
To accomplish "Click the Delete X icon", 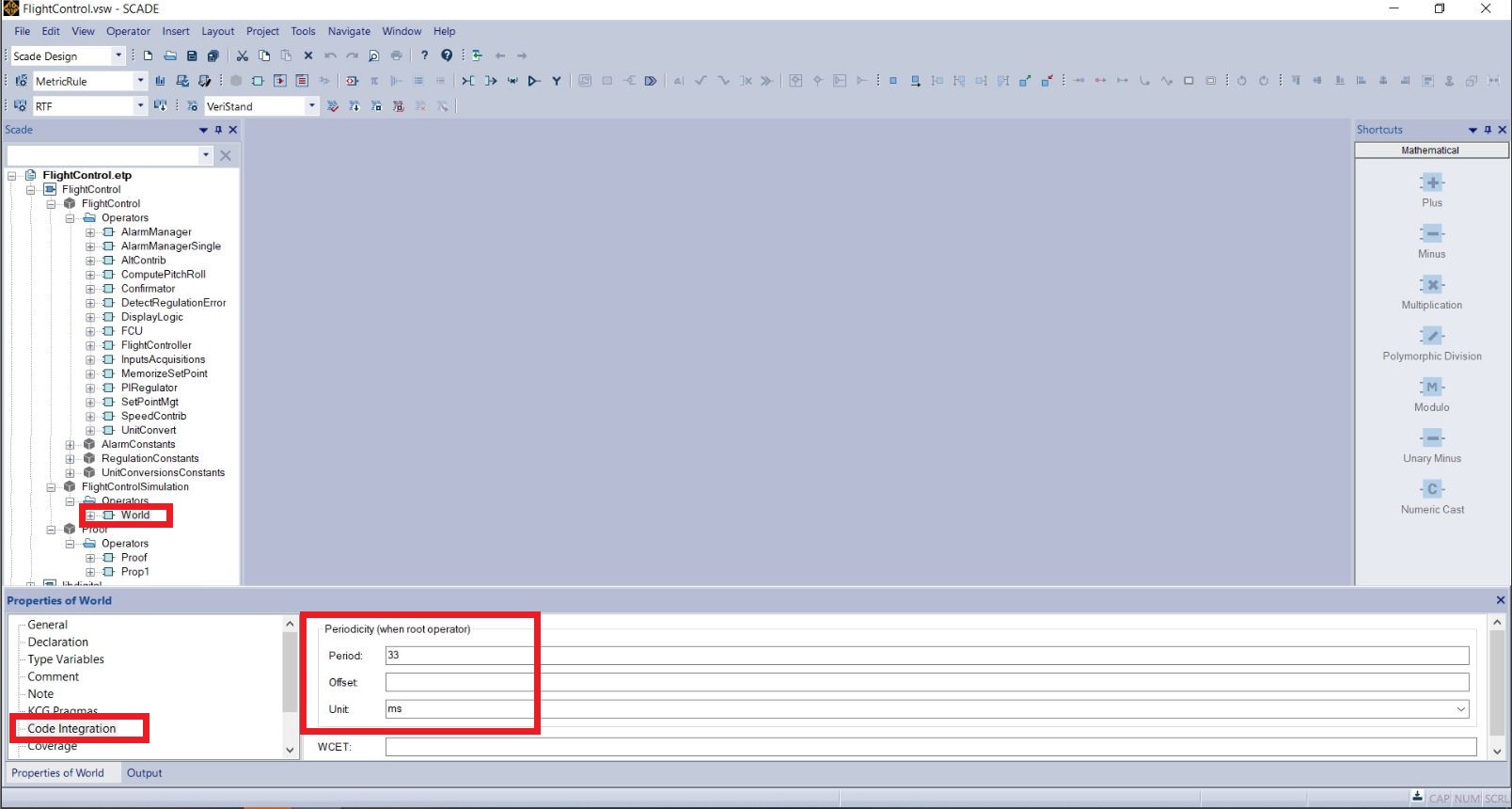I will tap(308, 56).
